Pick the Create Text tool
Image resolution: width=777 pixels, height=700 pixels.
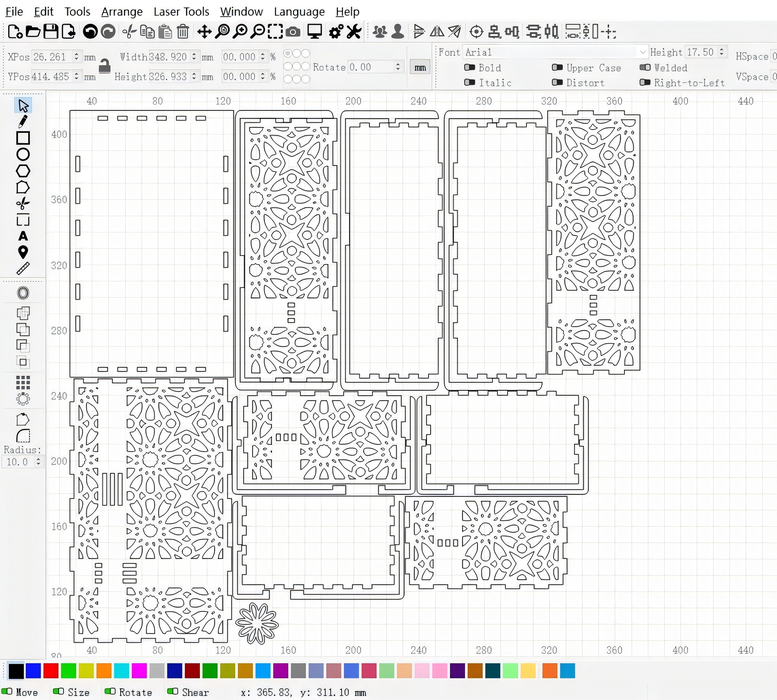23,236
